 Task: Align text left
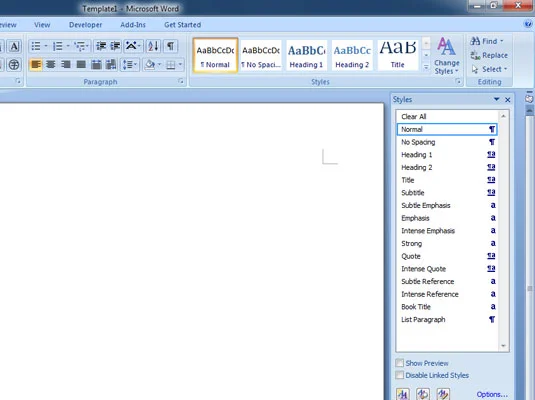coord(36,64)
